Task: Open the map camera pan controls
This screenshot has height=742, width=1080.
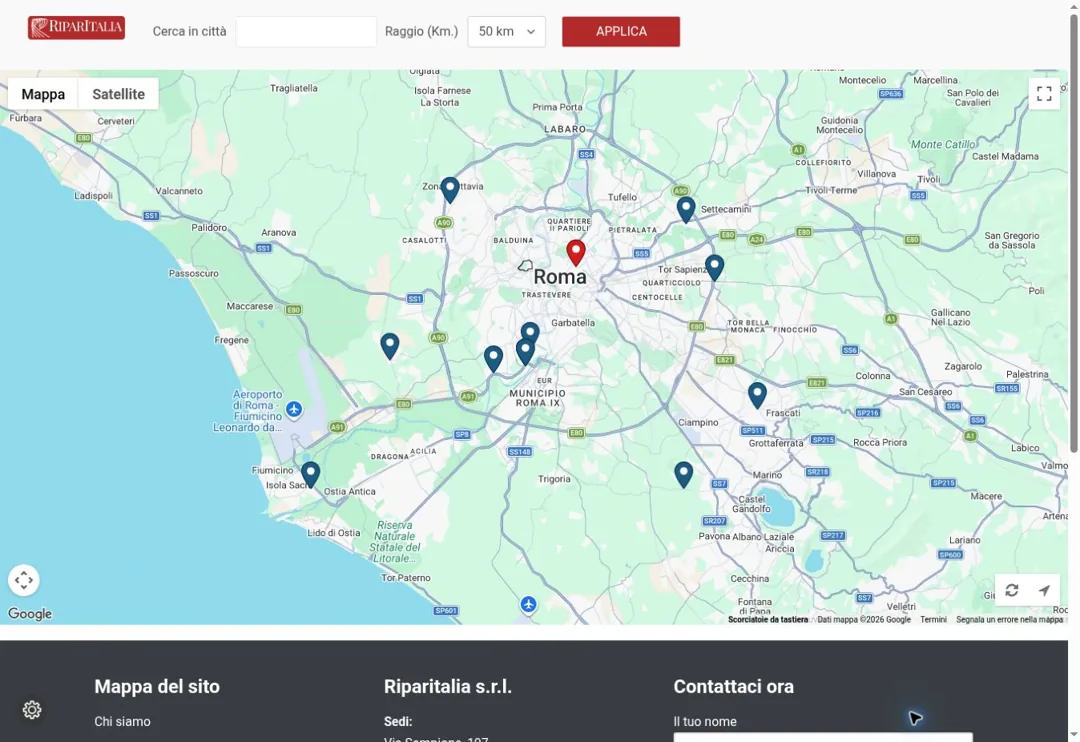Action: [x=23, y=580]
